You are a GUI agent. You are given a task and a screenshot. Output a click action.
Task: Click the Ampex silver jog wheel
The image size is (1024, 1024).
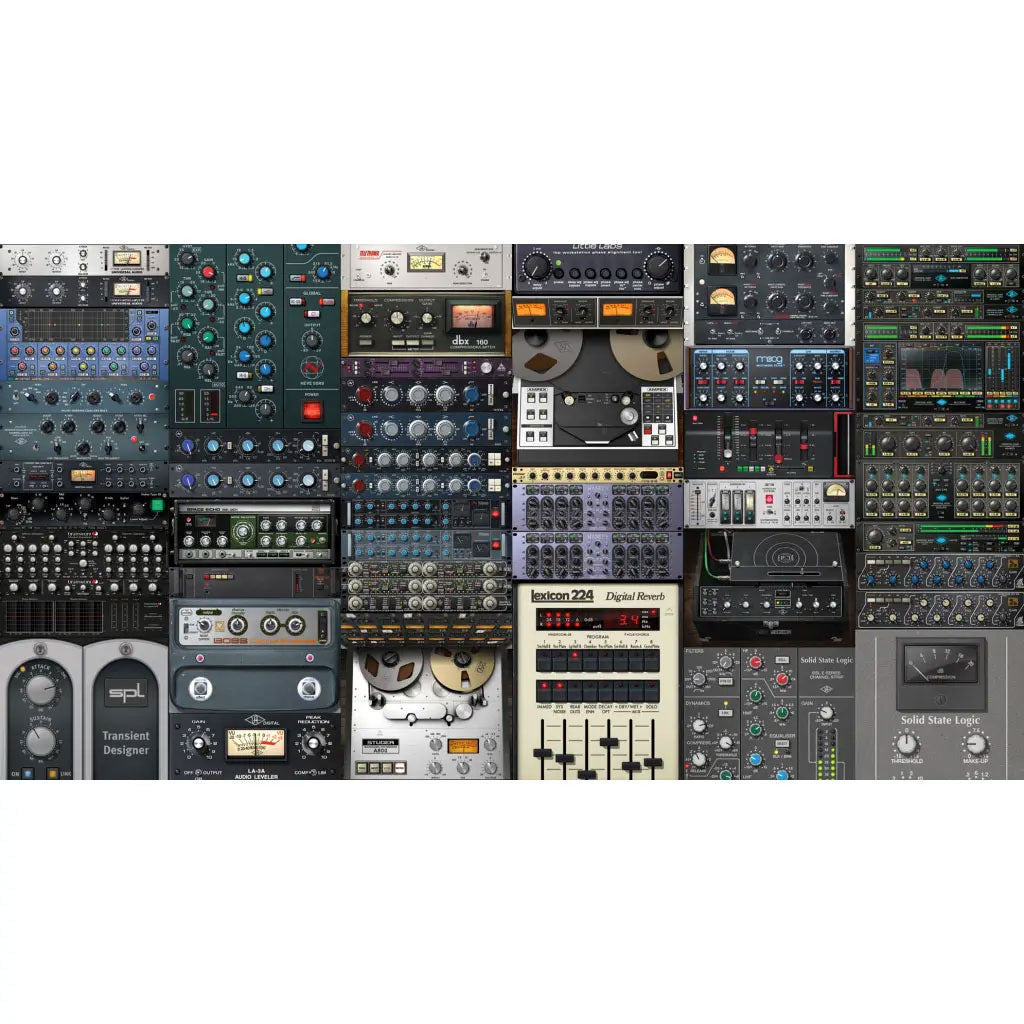tap(627, 417)
